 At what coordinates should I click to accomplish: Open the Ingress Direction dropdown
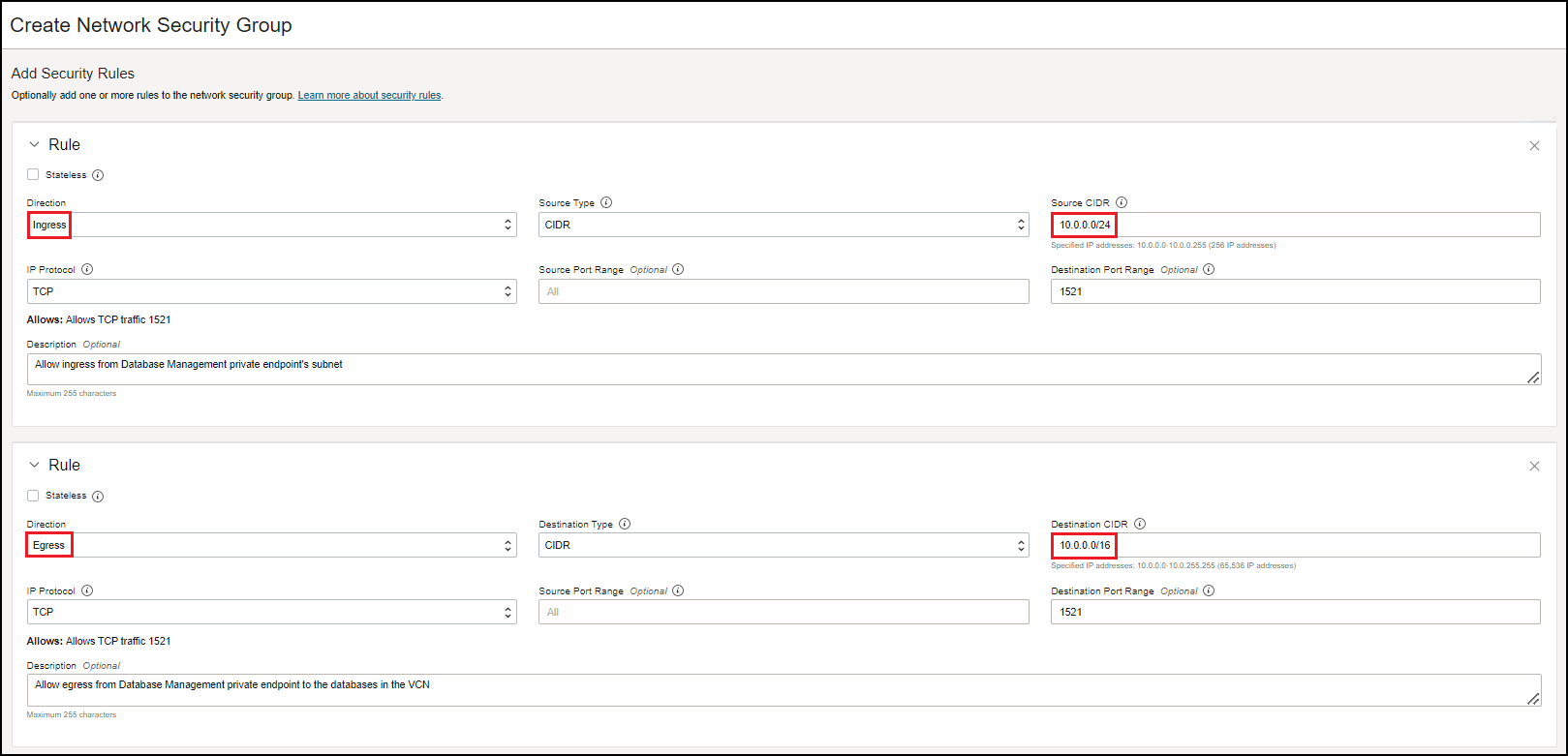click(271, 225)
